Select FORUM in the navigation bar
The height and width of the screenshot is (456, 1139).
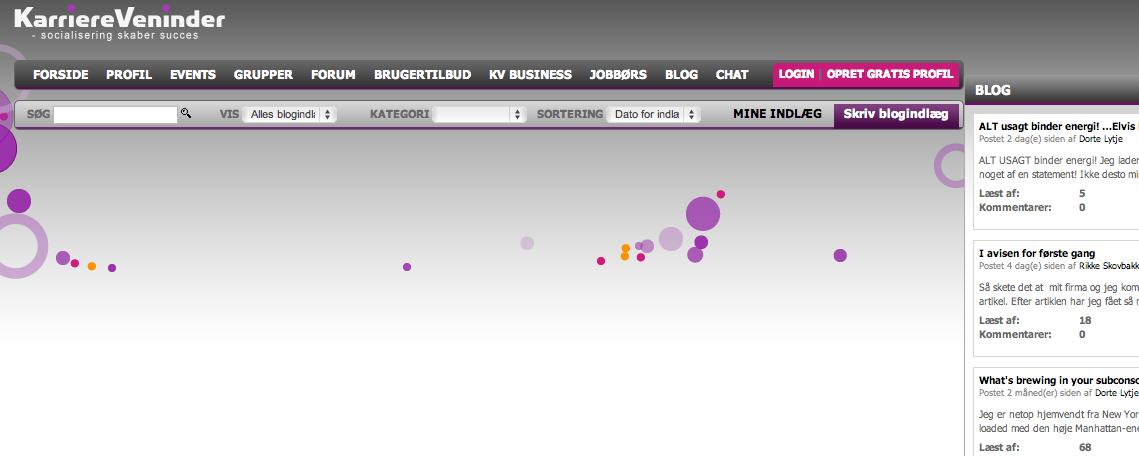[333, 75]
